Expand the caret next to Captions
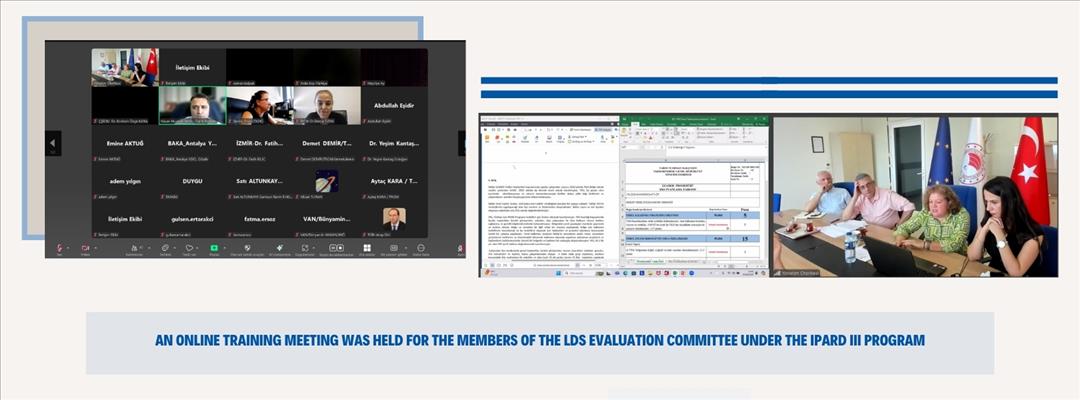This screenshot has width=1080, height=400. [406, 247]
